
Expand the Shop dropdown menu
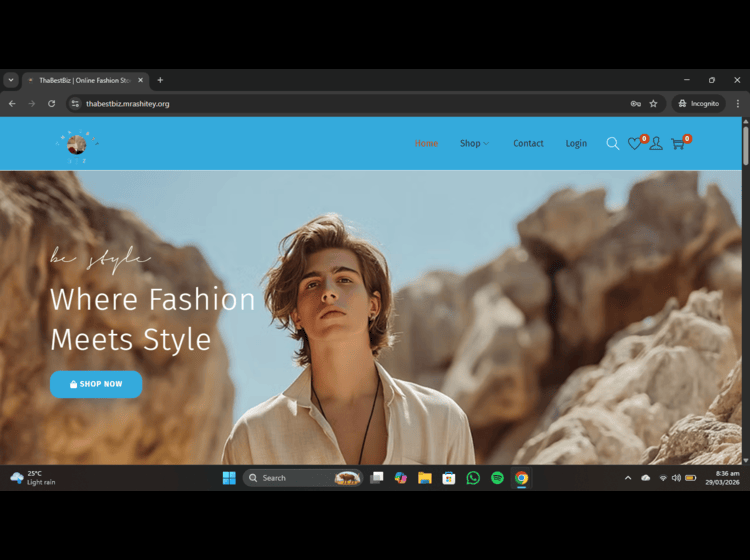tap(474, 143)
